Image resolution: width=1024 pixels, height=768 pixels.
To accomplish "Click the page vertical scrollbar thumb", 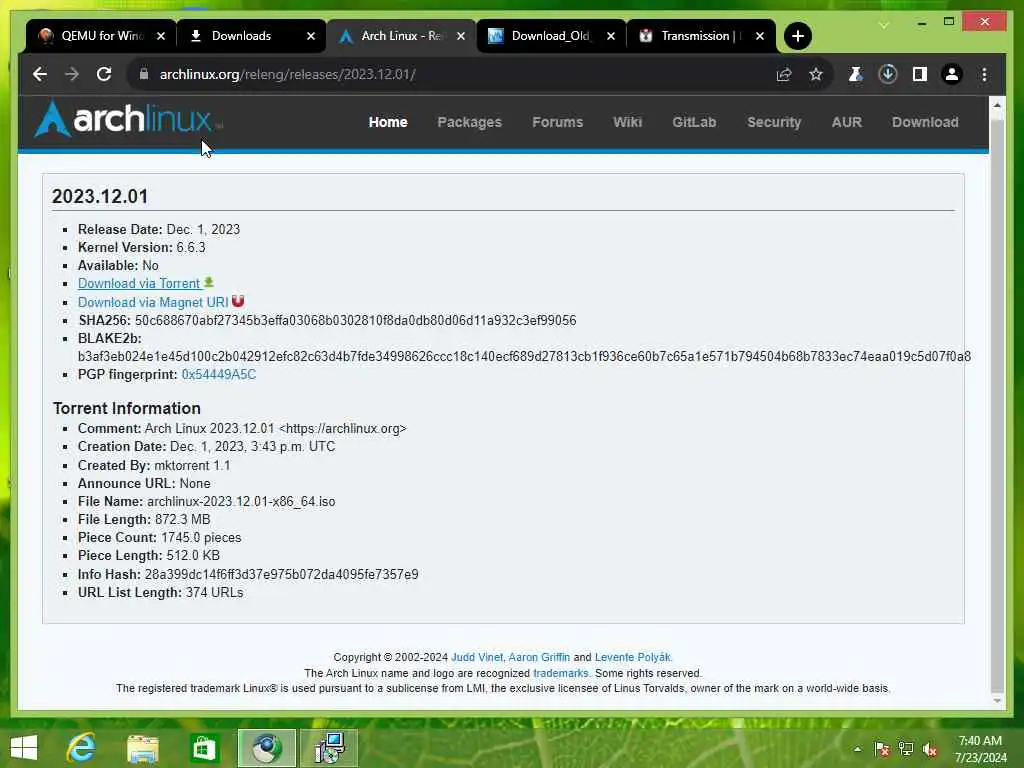I will pos(997,405).
